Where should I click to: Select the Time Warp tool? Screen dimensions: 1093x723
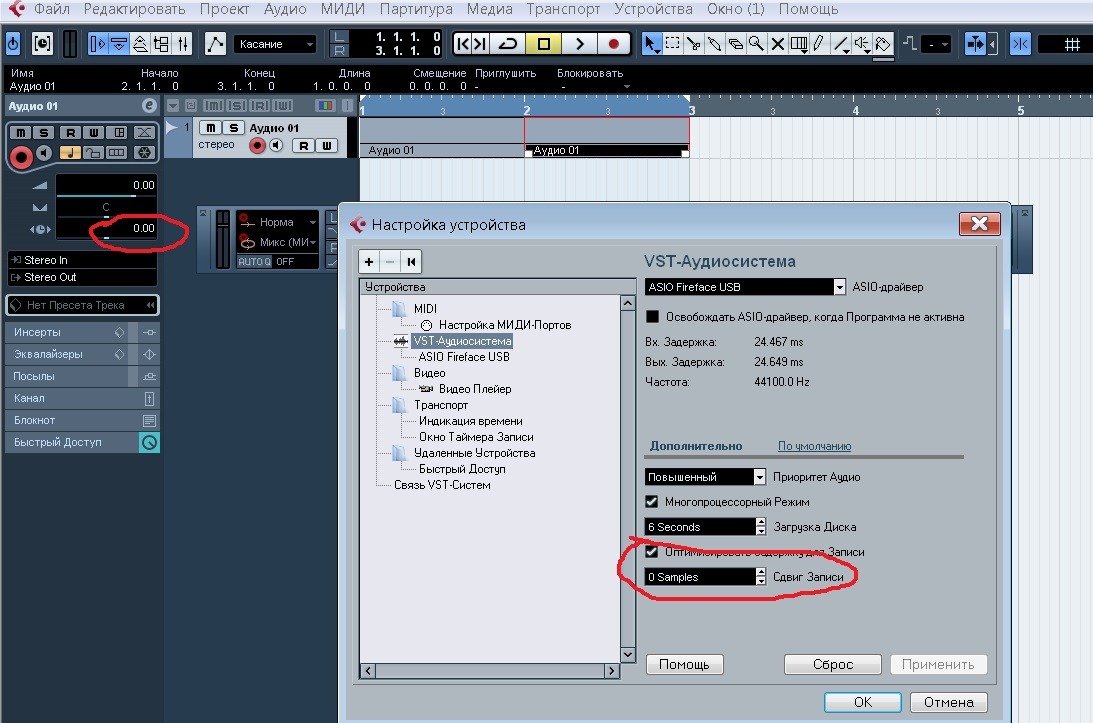point(799,44)
